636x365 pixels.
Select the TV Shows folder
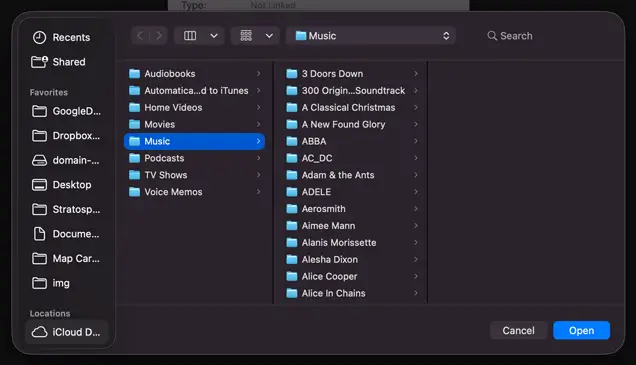click(x=194, y=175)
